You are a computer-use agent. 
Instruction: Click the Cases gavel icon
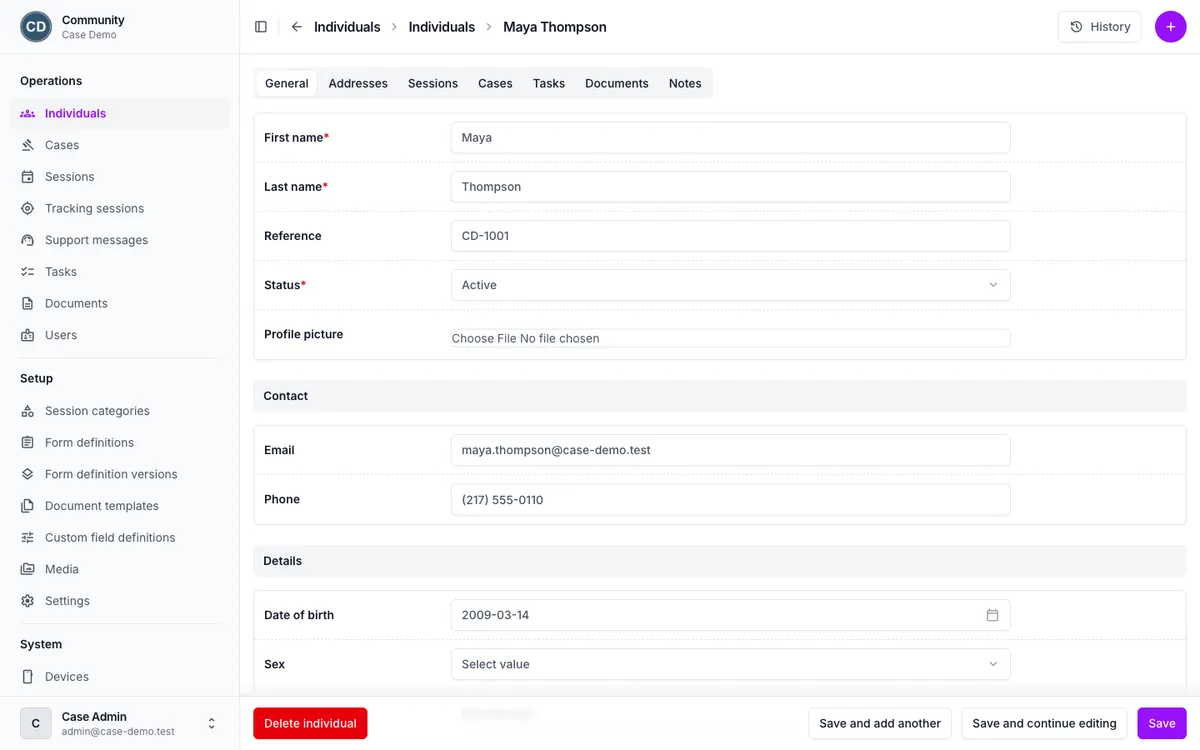(27, 145)
